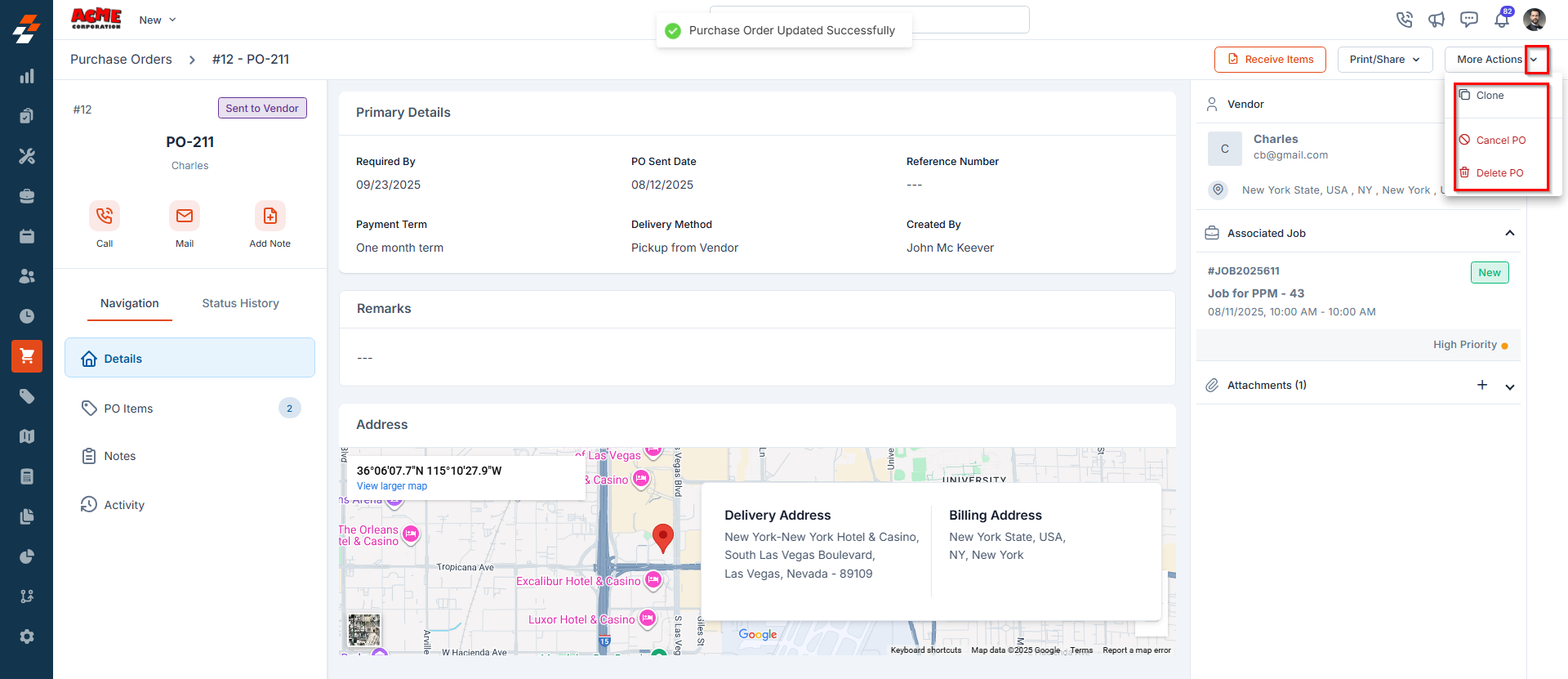The image size is (1568, 679).
Task: Open the settings gear sidebar icon
Action: click(27, 637)
